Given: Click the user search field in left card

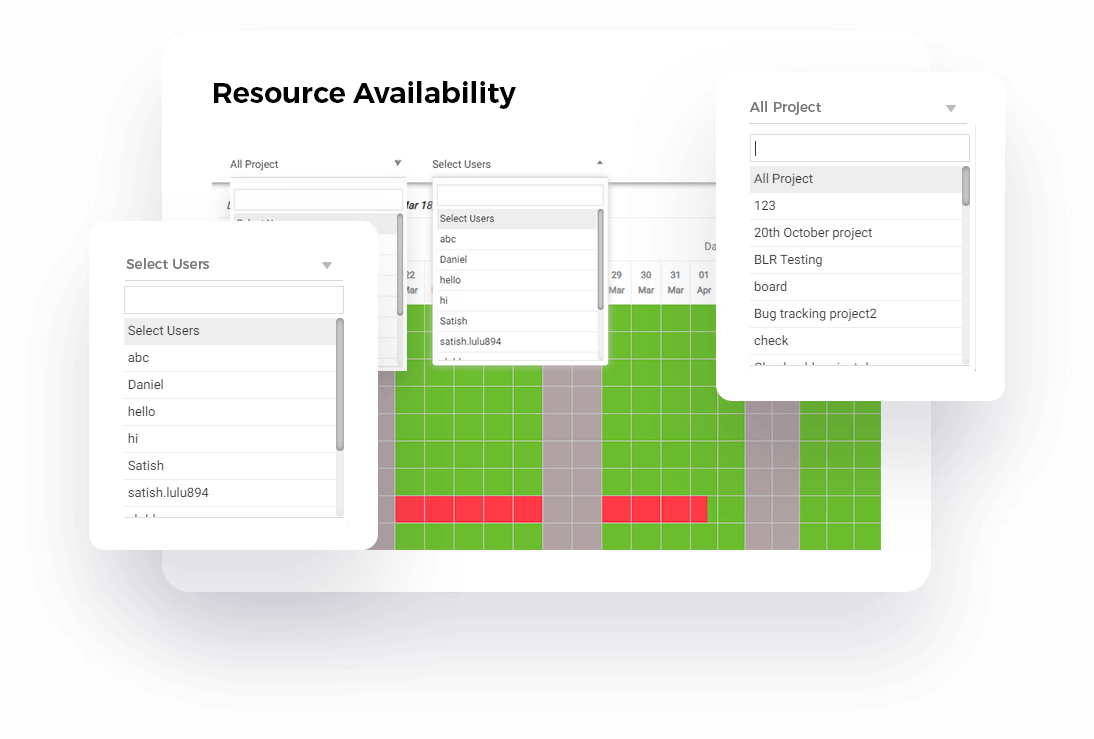Looking at the screenshot, I should coord(234,300).
